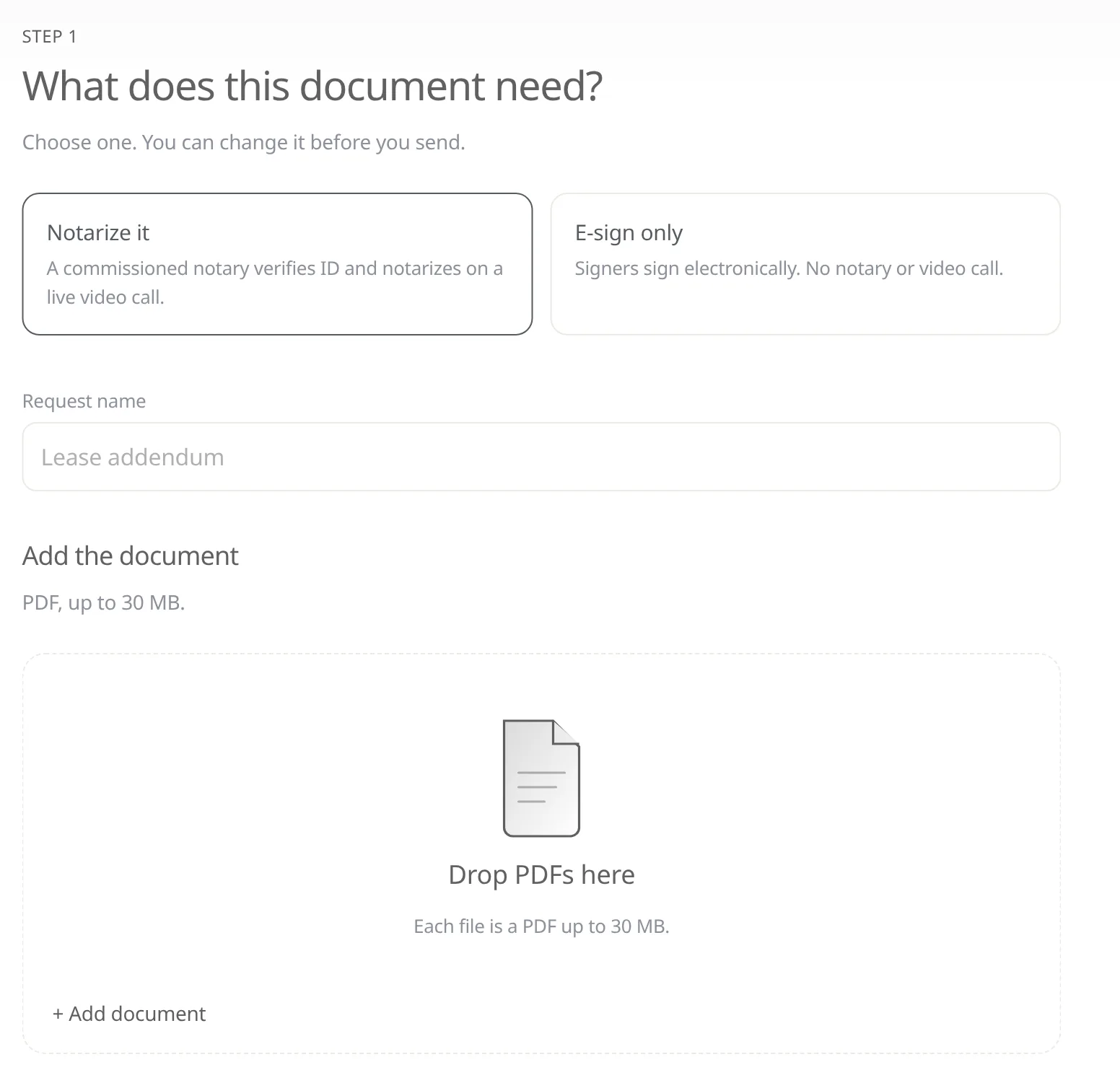Click the 'Signers sign electronically' description
Viewport: 1120px width, 1088px height.
coord(789,269)
